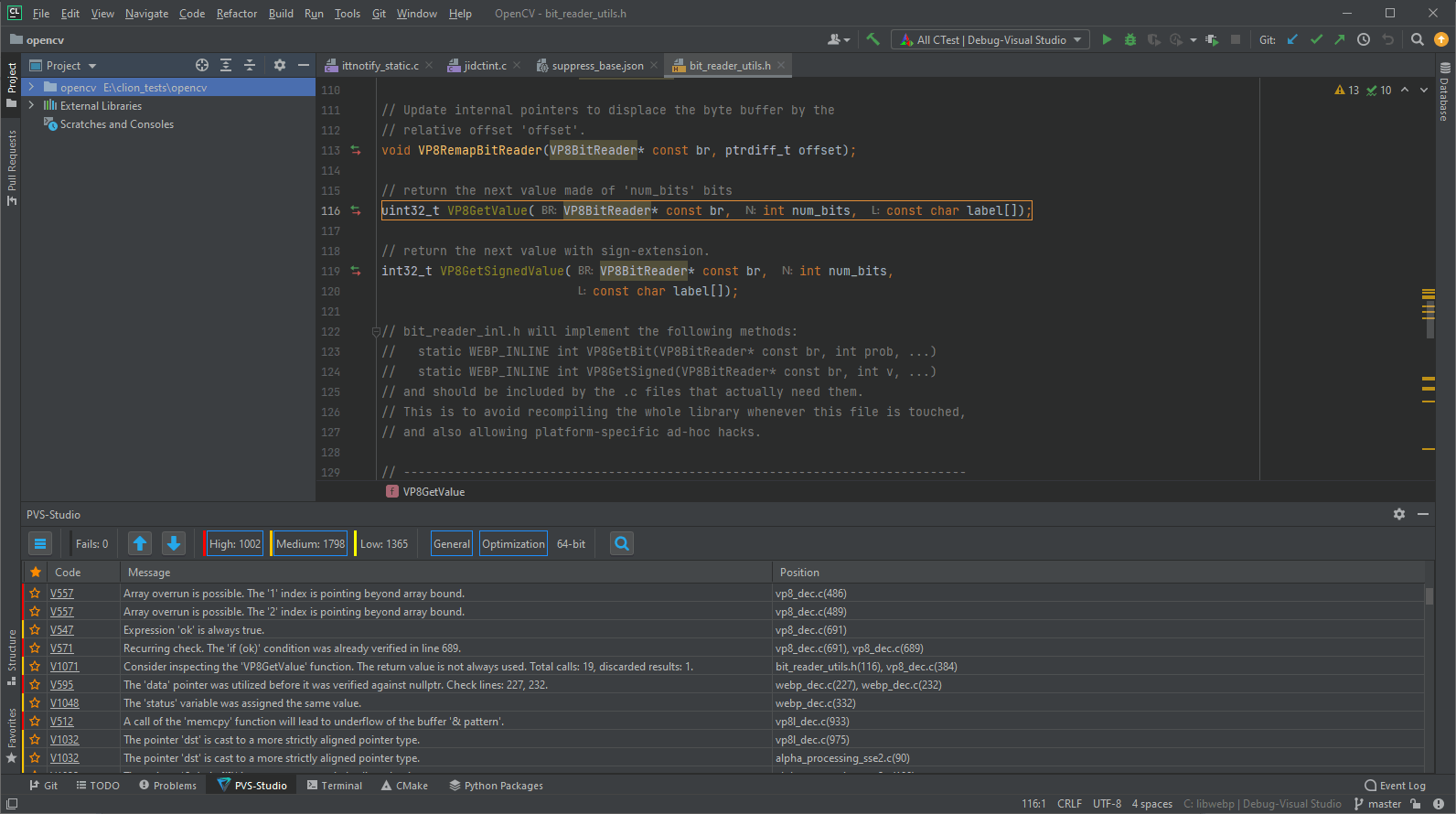Click the Git update project arrow
Image resolution: width=1456 pixels, height=814 pixels.
(1292, 39)
